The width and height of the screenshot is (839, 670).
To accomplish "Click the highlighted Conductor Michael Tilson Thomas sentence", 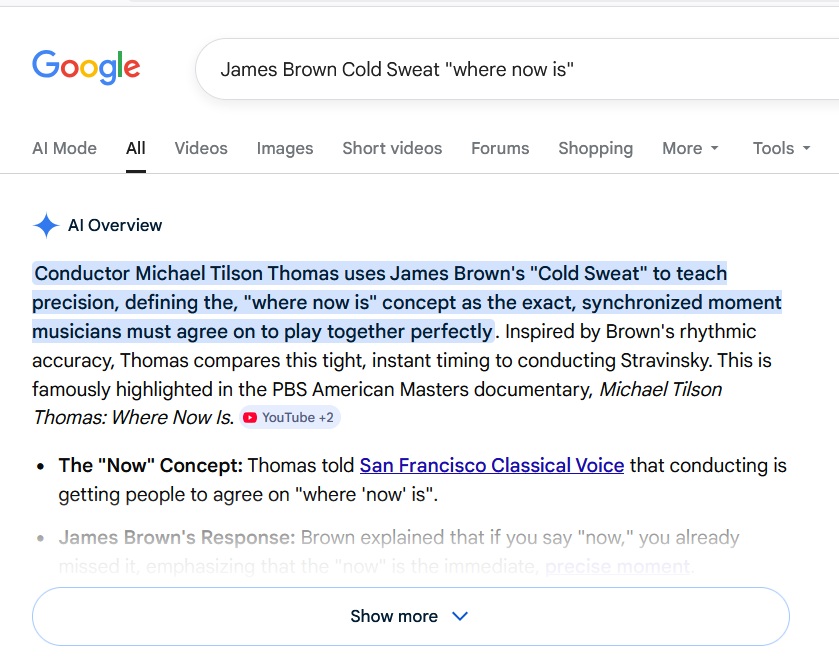I will click(407, 302).
